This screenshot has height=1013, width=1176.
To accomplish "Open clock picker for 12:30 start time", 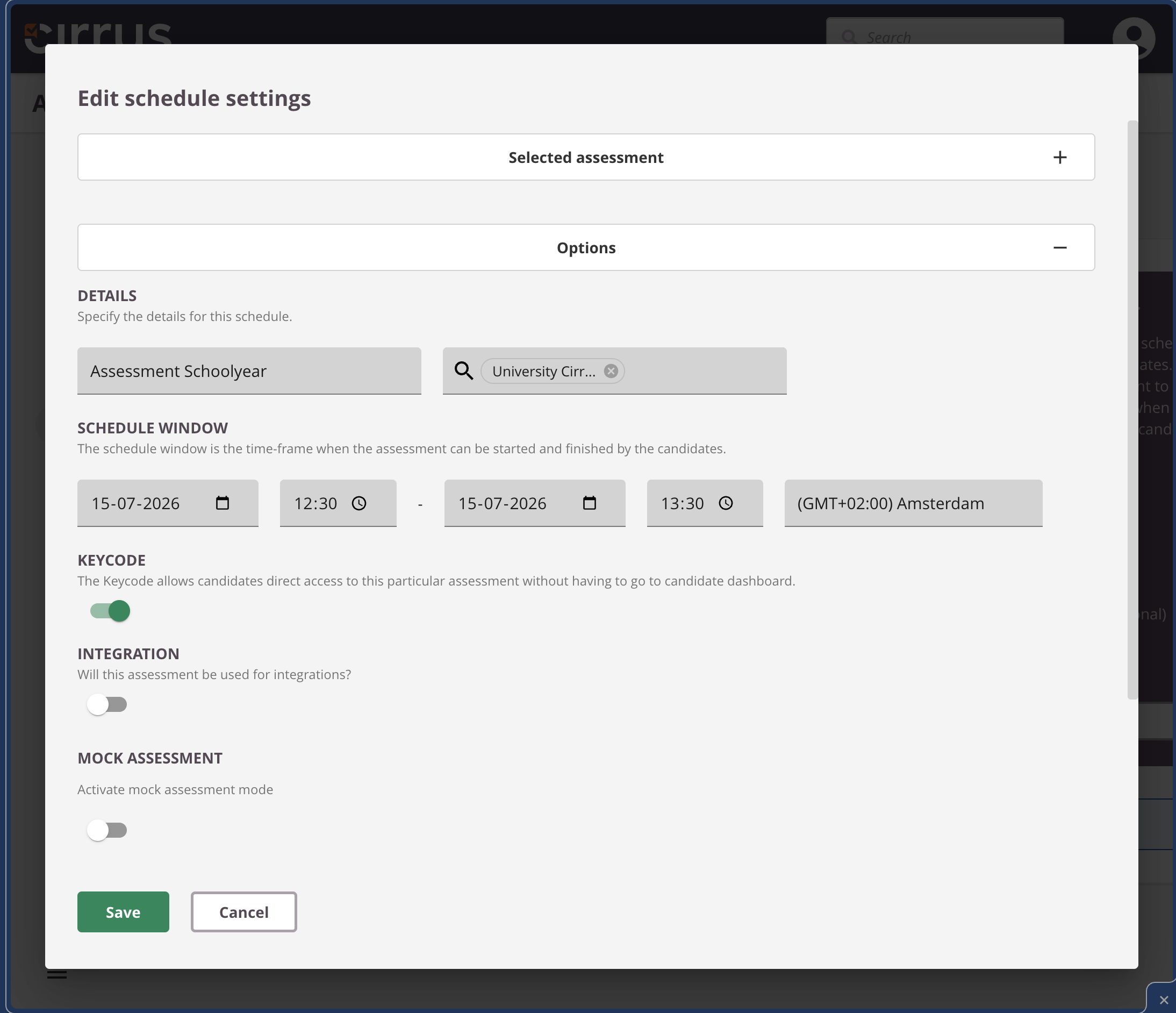I will click(x=359, y=503).
